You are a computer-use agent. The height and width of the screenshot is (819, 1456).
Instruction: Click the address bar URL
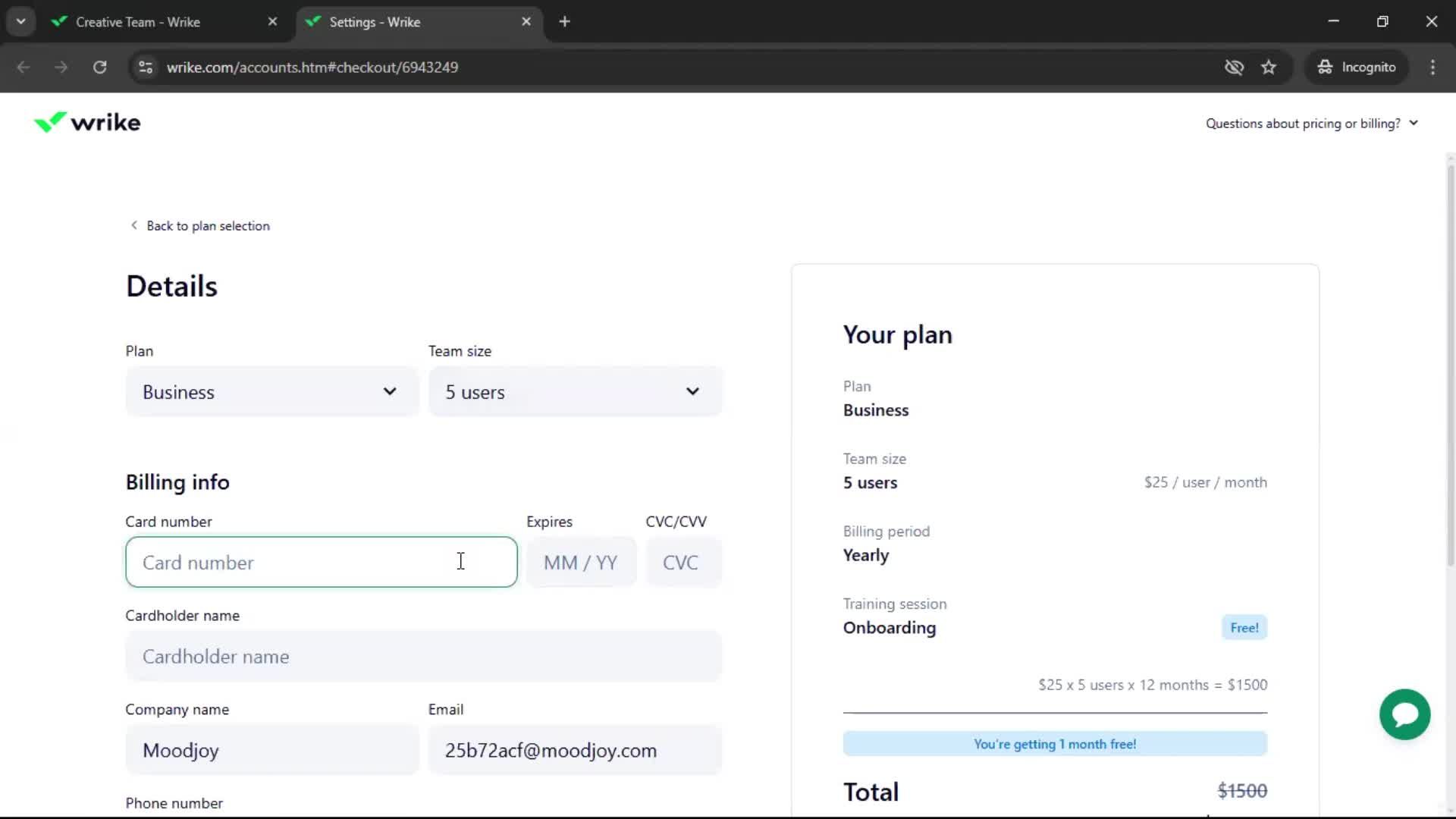pyautogui.click(x=312, y=67)
